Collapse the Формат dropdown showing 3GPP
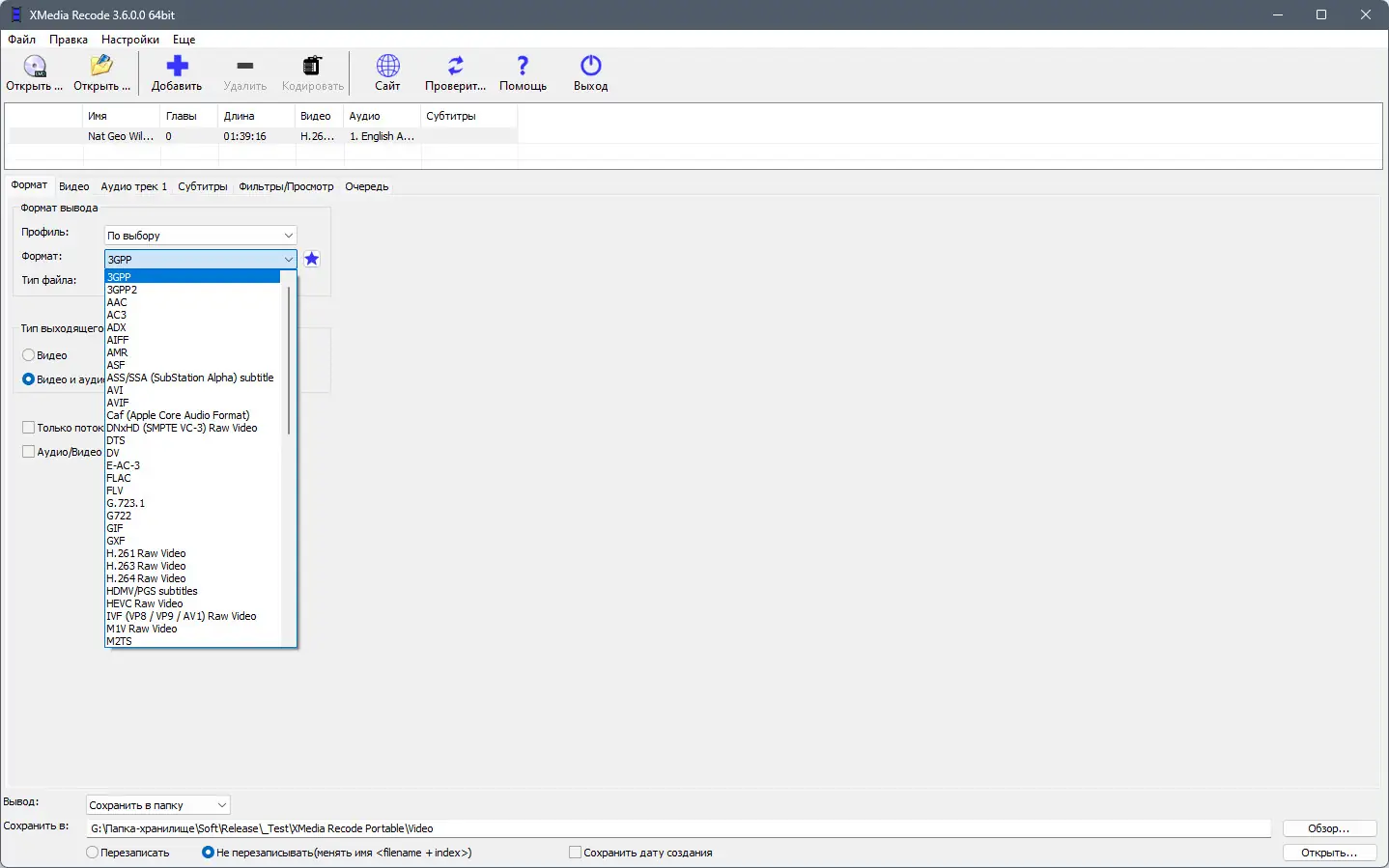This screenshot has width=1389, height=868. (200, 259)
